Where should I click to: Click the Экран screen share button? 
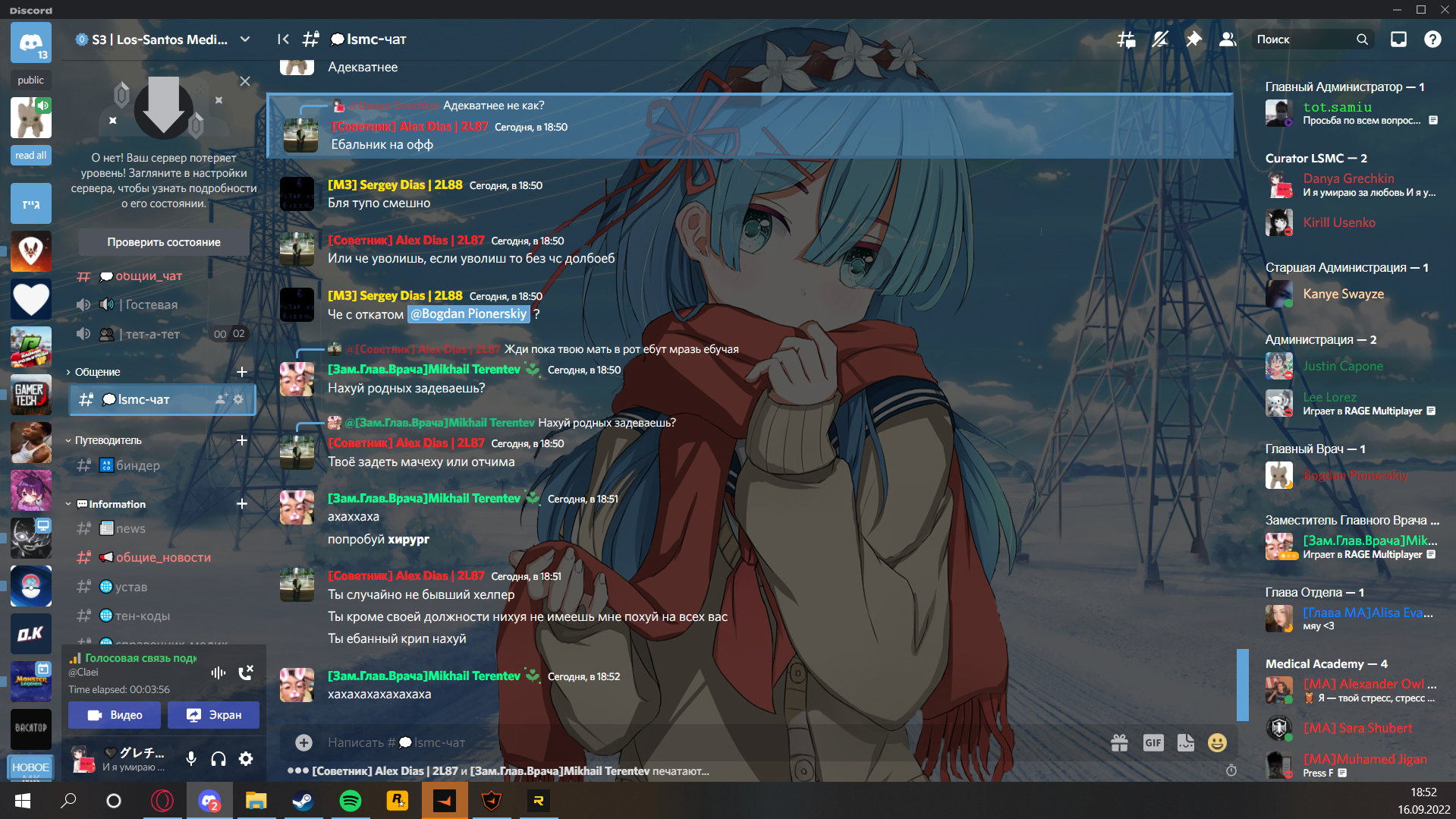tap(214, 715)
